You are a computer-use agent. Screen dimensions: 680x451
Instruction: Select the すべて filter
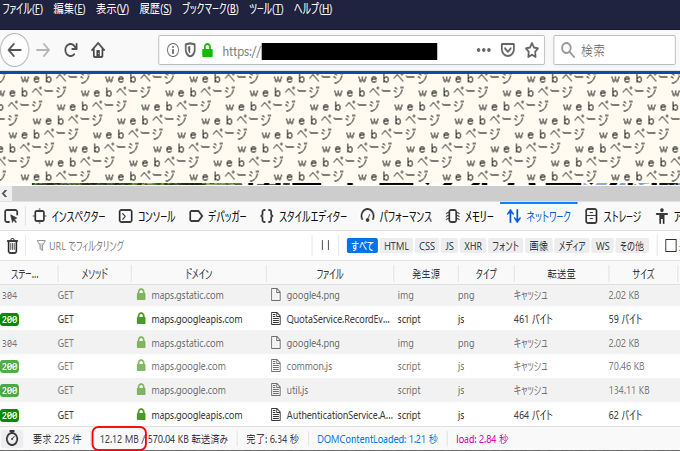point(362,246)
